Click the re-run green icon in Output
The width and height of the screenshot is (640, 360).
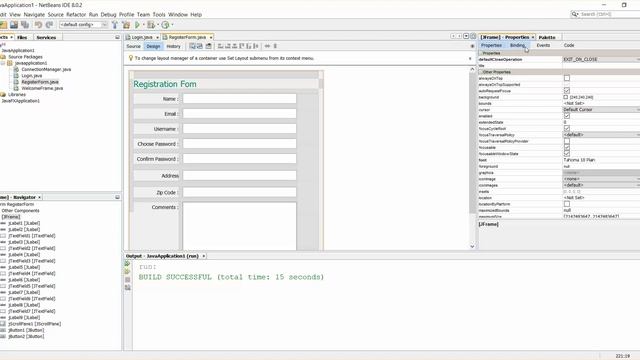[127, 264]
